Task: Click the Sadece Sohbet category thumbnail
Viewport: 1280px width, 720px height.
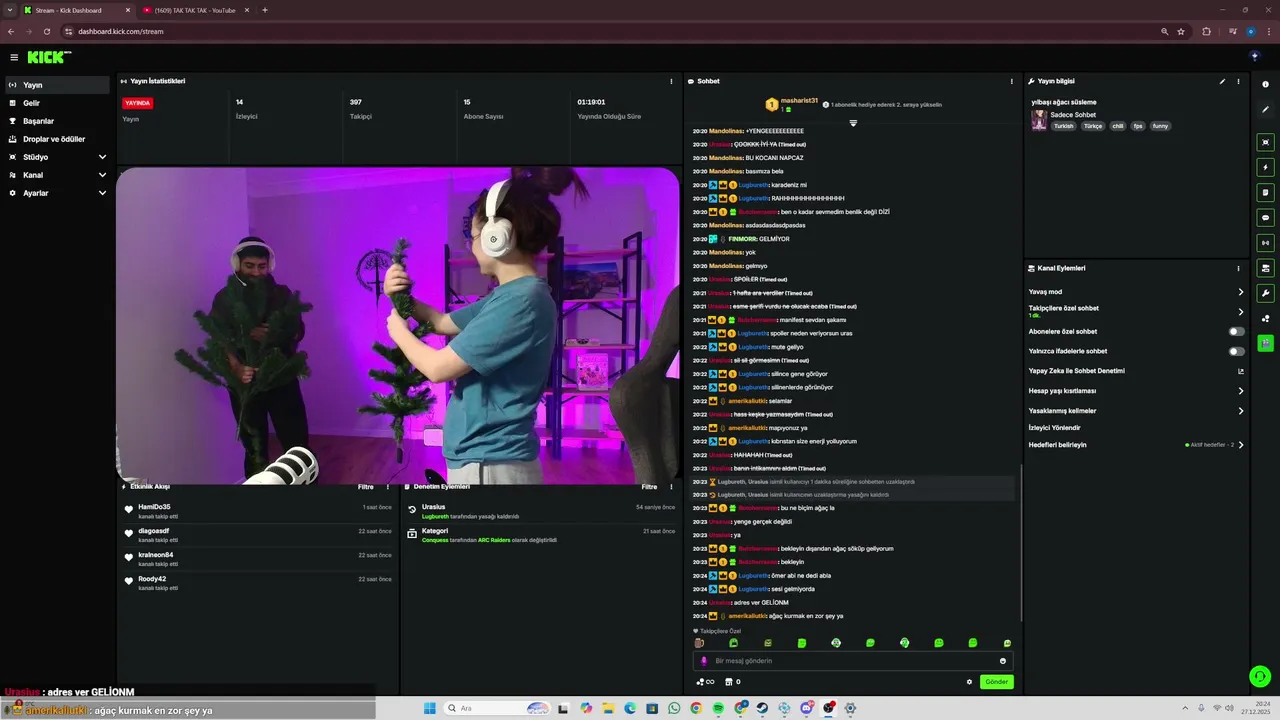Action: tap(1039, 120)
